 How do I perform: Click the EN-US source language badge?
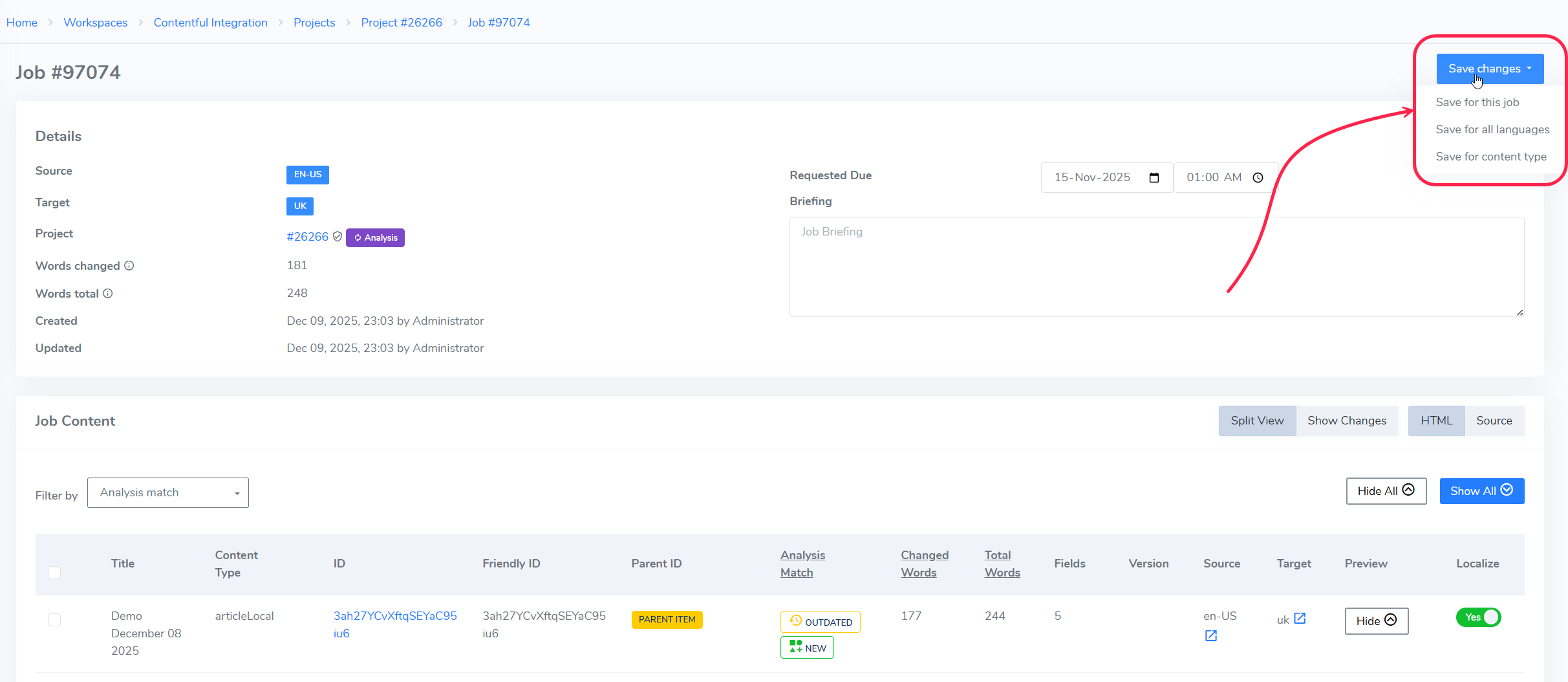point(308,175)
